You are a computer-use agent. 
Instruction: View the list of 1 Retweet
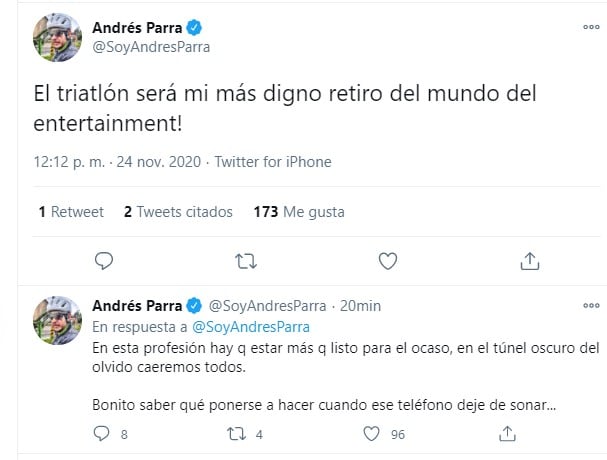click(69, 212)
